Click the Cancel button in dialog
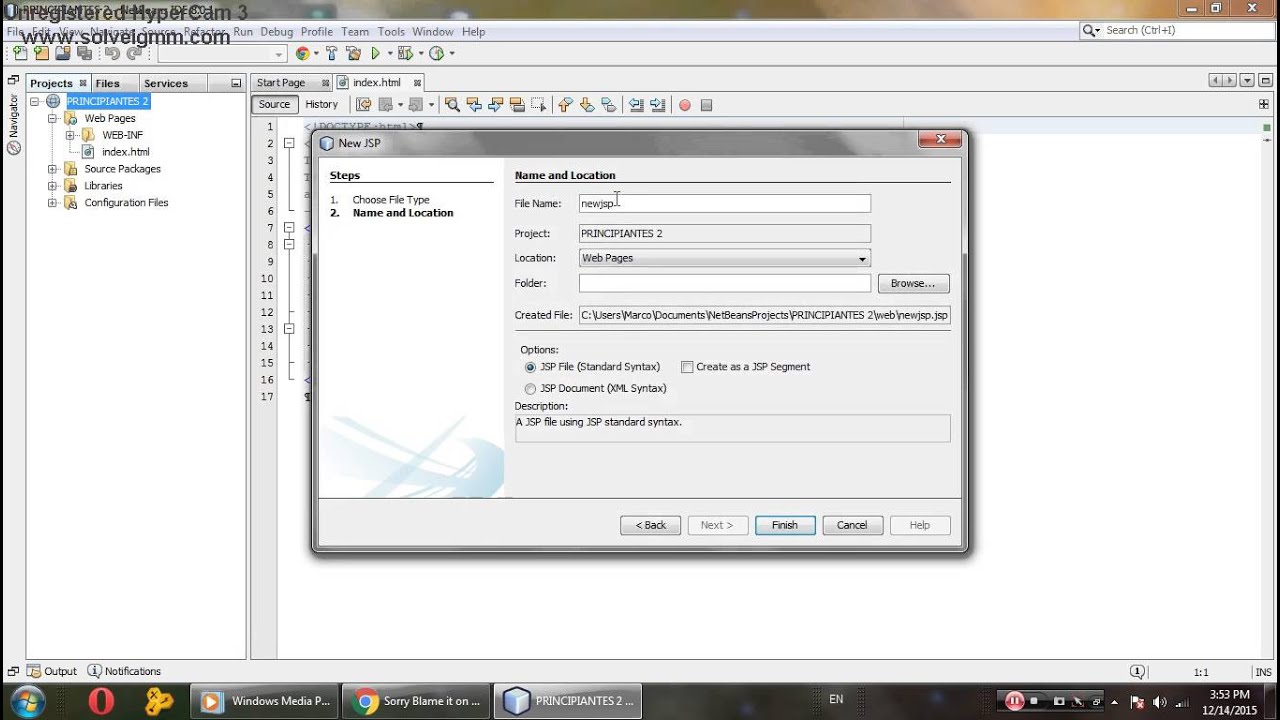This screenshot has width=1280, height=720. (852, 525)
